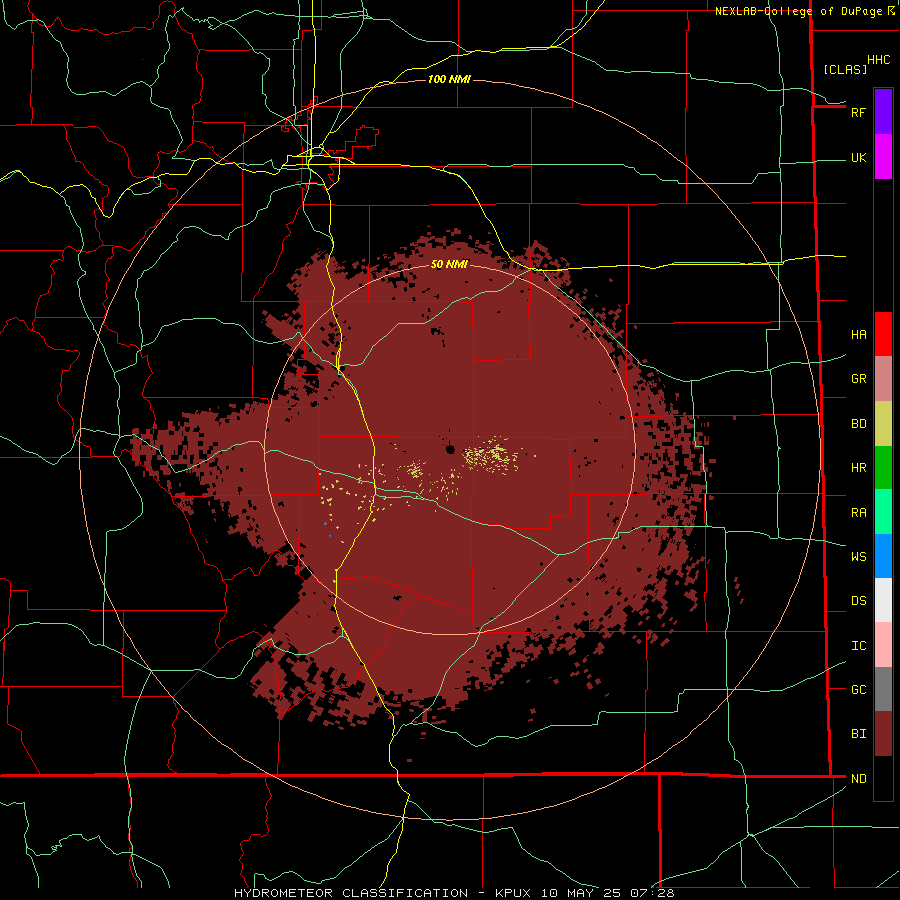Click the RA light green legend swatch
This screenshot has height=900, width=900.
883,512
